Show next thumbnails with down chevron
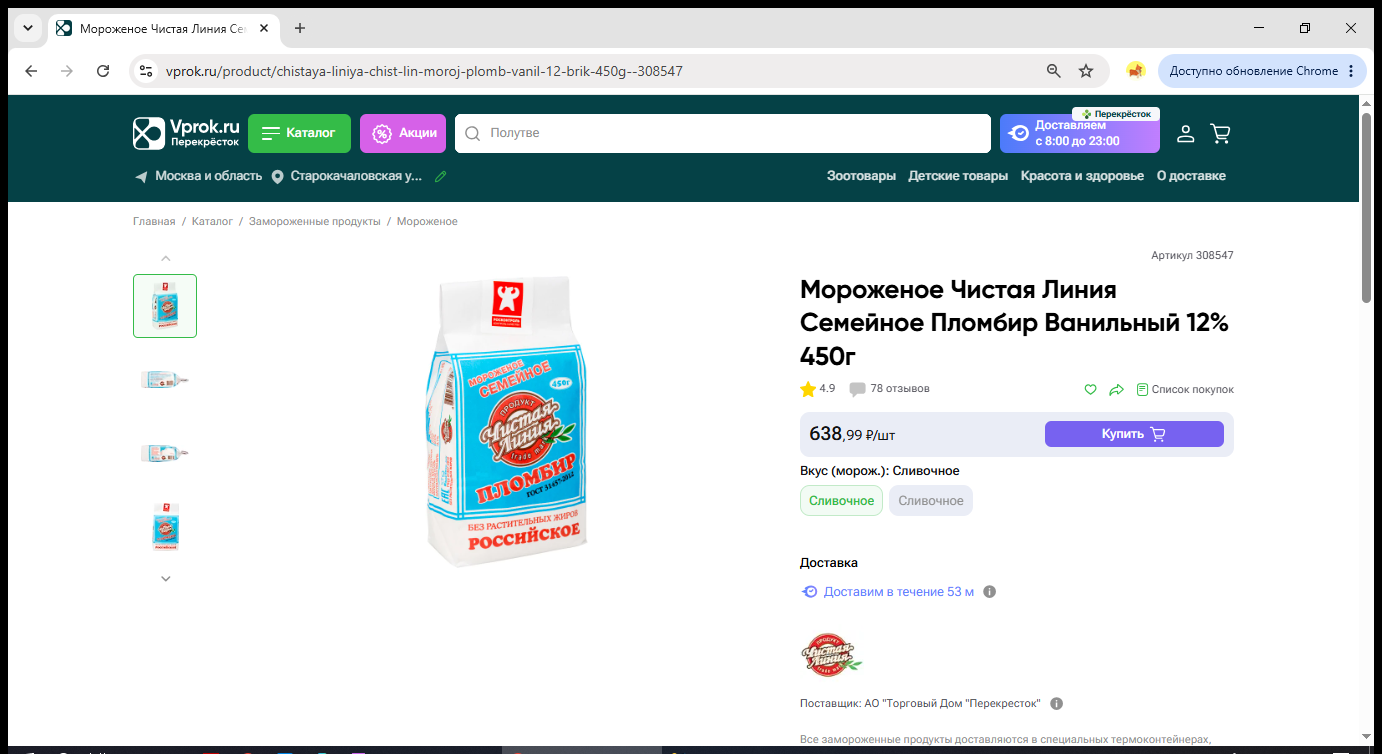The width and height of the screenshot is (1382, 754). [166, 578]
